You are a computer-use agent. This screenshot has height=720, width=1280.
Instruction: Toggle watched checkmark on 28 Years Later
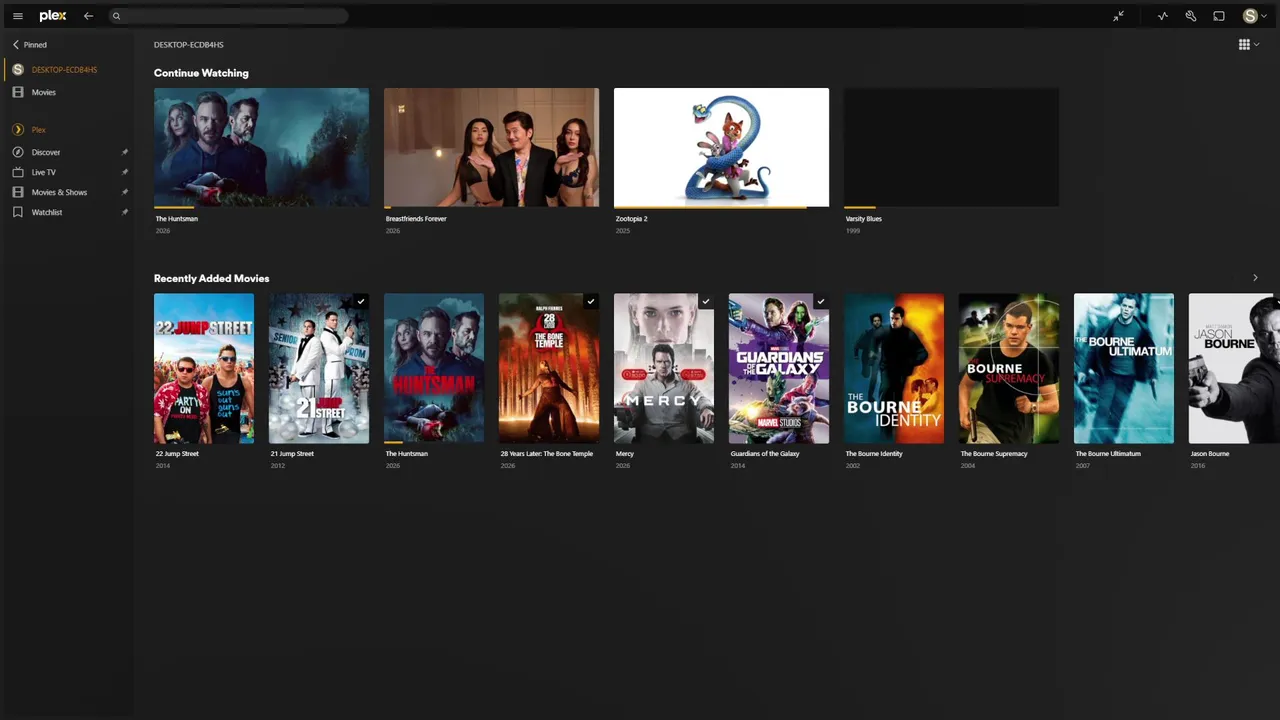(x=591, y=301)
